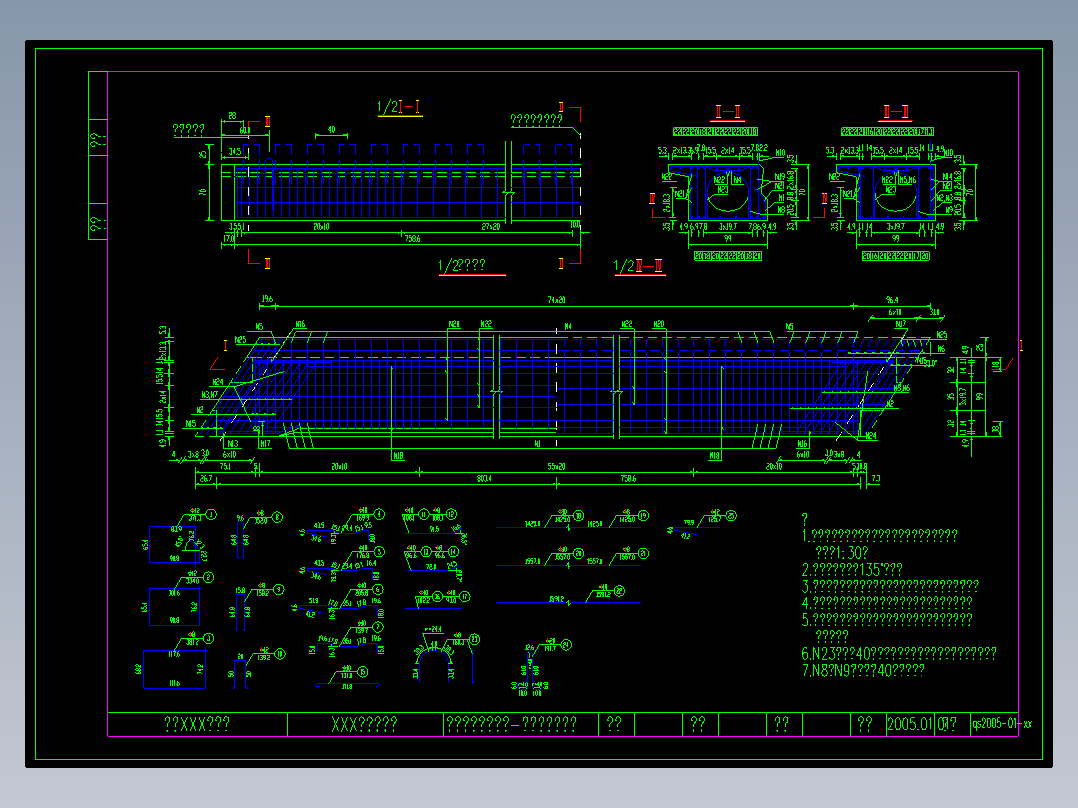Click the III-III cross-section heading
This screenshot has width=1078, height=808.
tap(896, 111)
